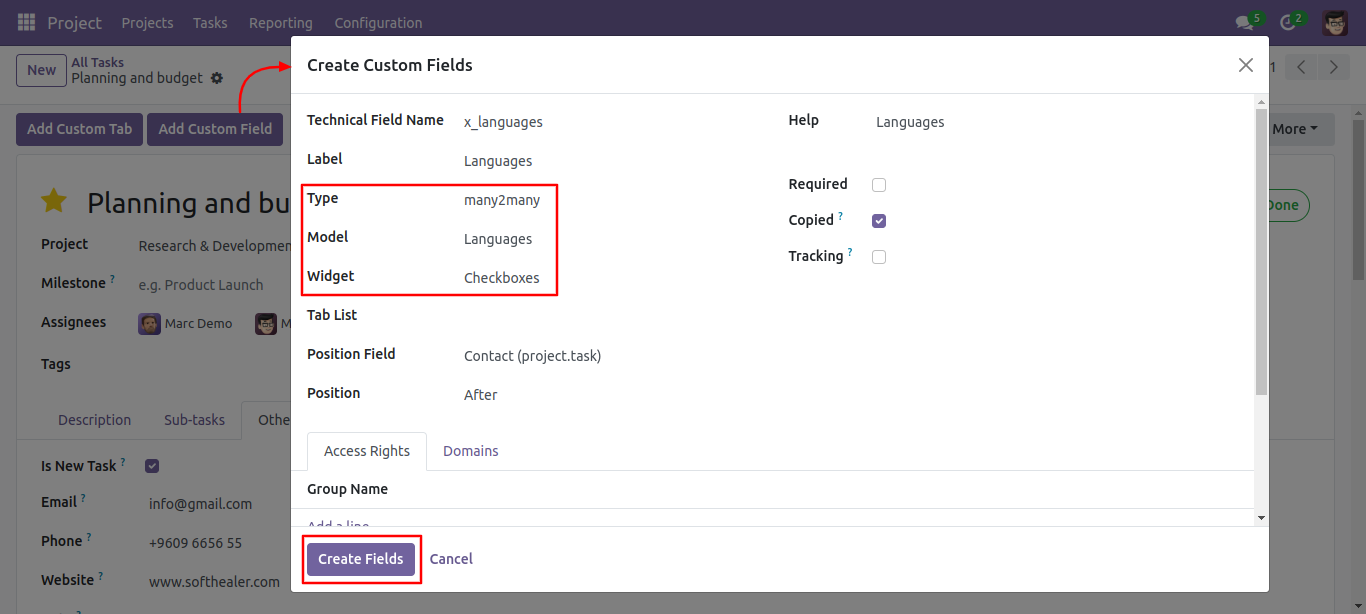Show help tooltip for Tracking field
Screen dimensions: 1366x614
tap(850, 252)
